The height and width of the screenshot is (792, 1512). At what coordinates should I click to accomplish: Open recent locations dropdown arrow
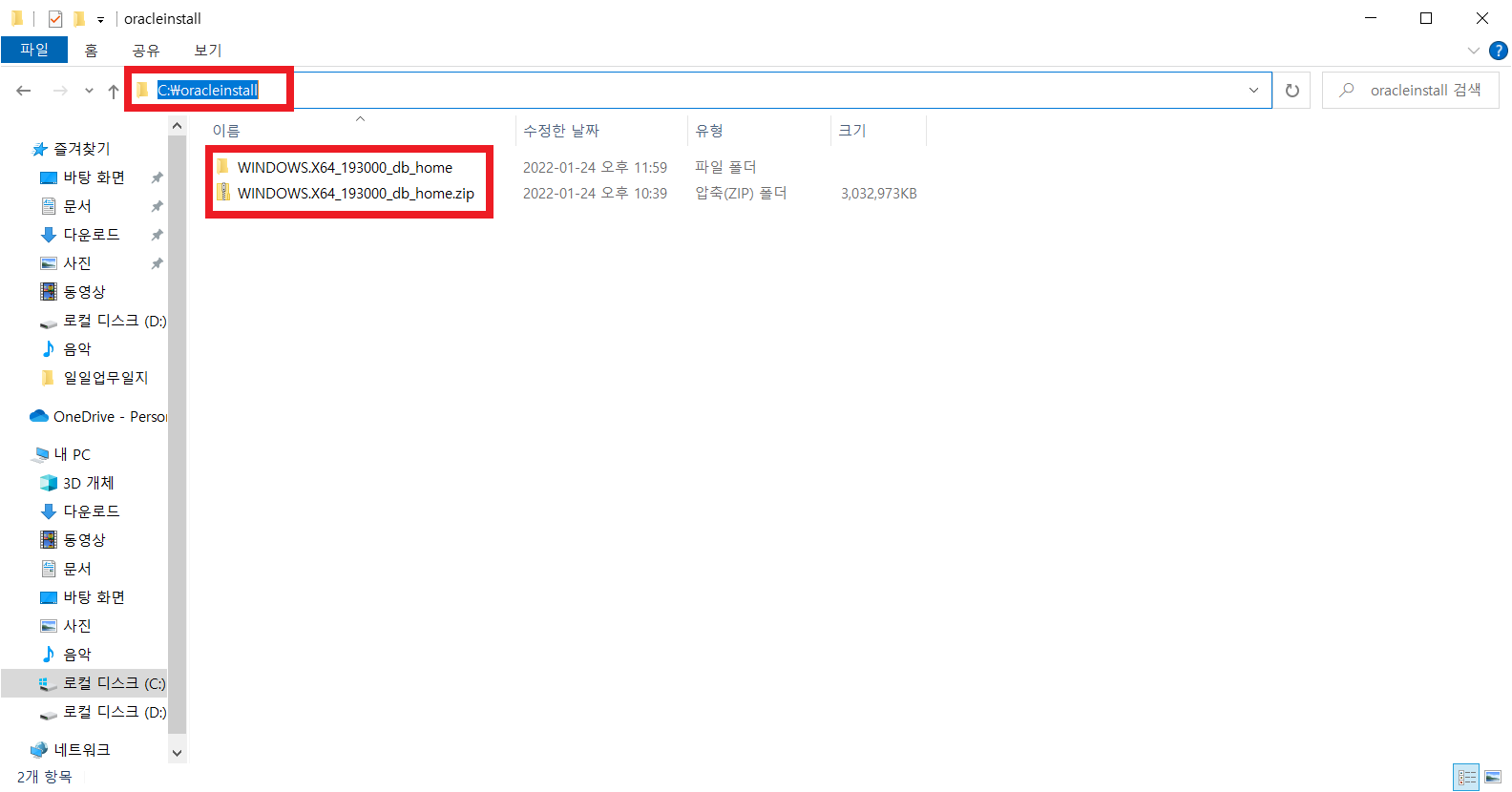point(89,91)
